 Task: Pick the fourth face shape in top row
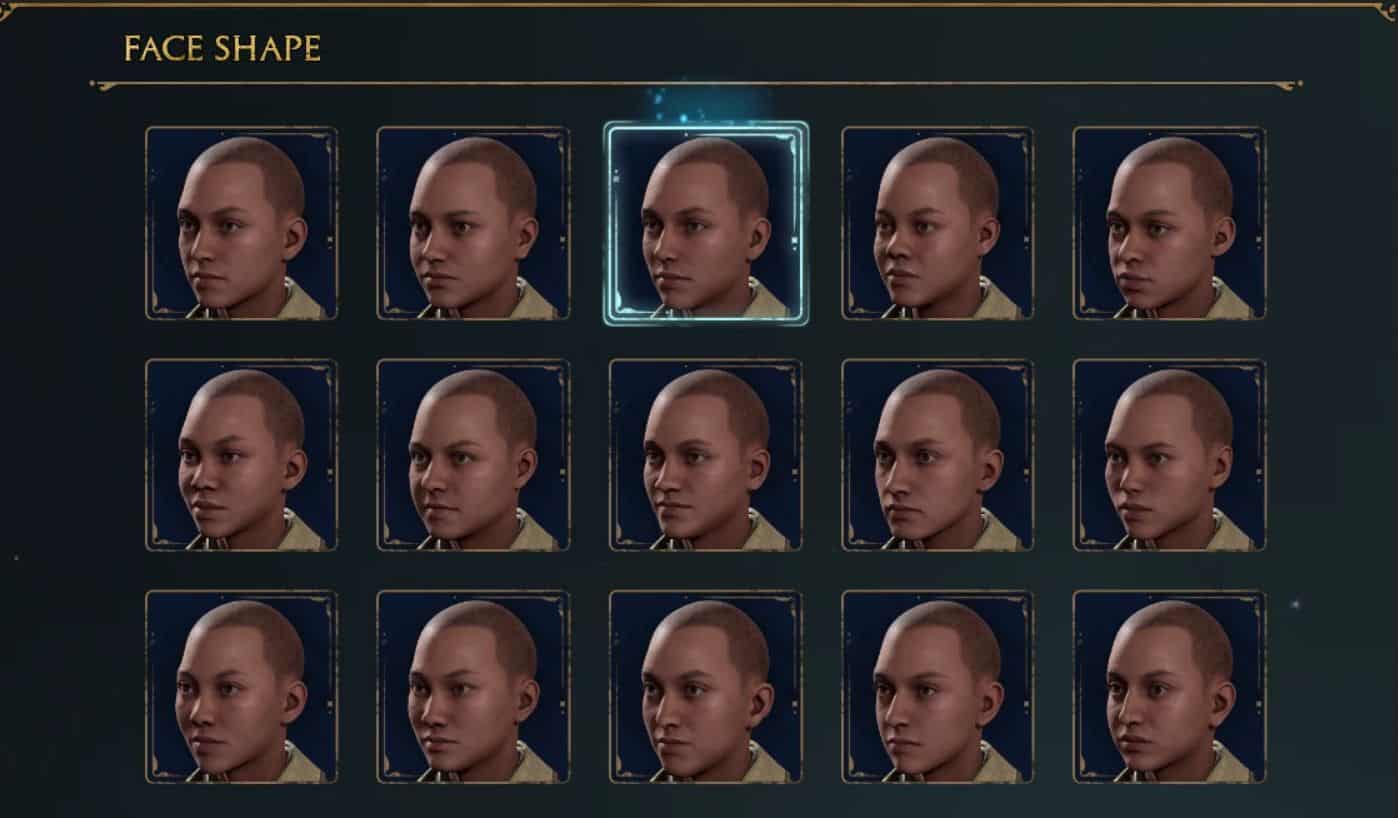[x=938, y=223]
